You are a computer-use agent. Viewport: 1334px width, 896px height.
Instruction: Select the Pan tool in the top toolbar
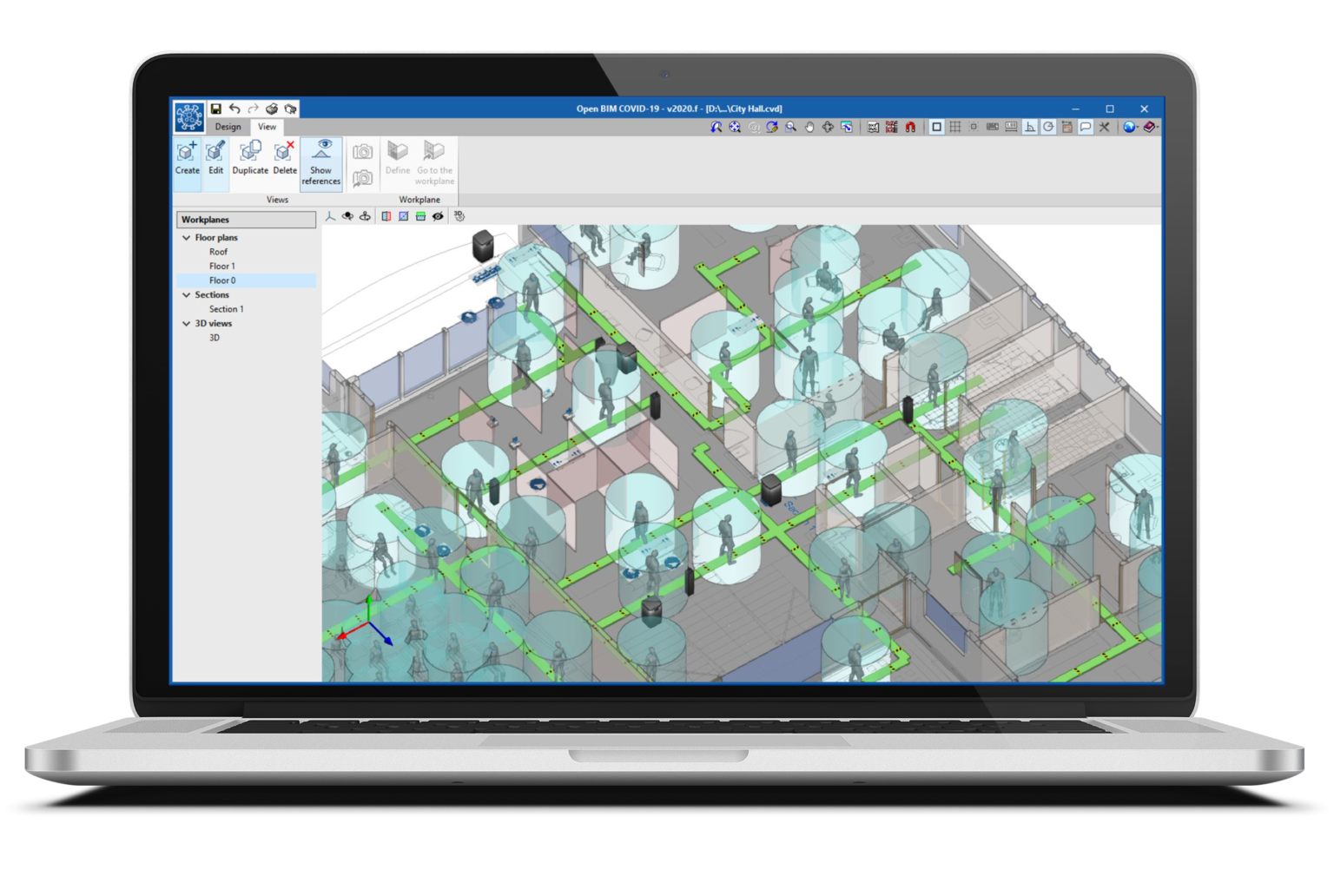[809, 126]
